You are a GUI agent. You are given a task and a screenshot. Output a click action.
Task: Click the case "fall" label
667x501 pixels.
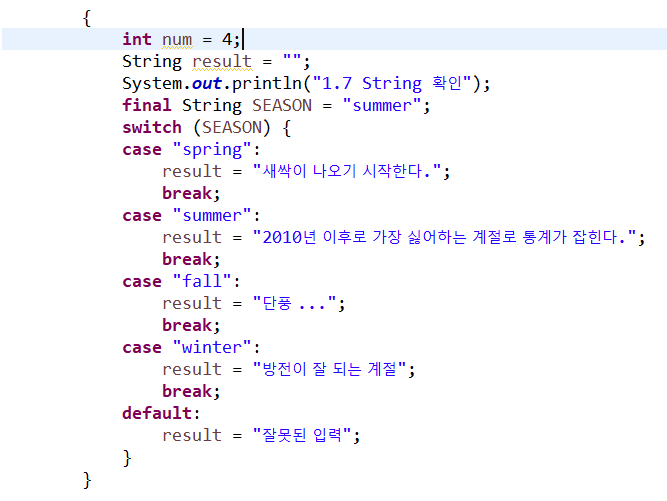click(x=181, y=281)
